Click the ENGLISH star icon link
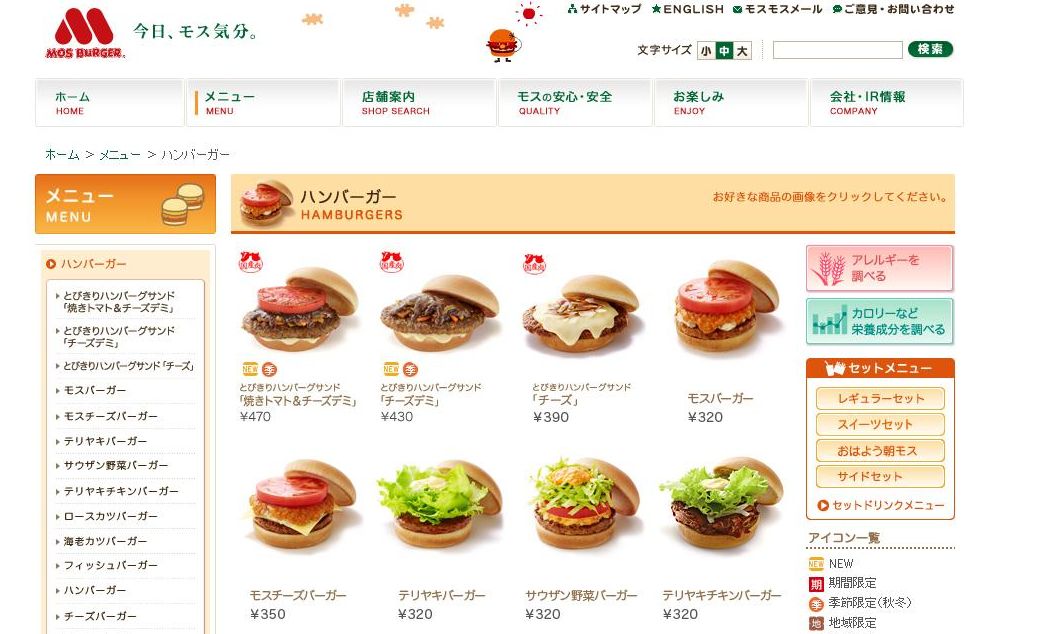Image resolution: width=1052 pixels, height=634 pixels. pyautogui.click(x=688, y=9)
